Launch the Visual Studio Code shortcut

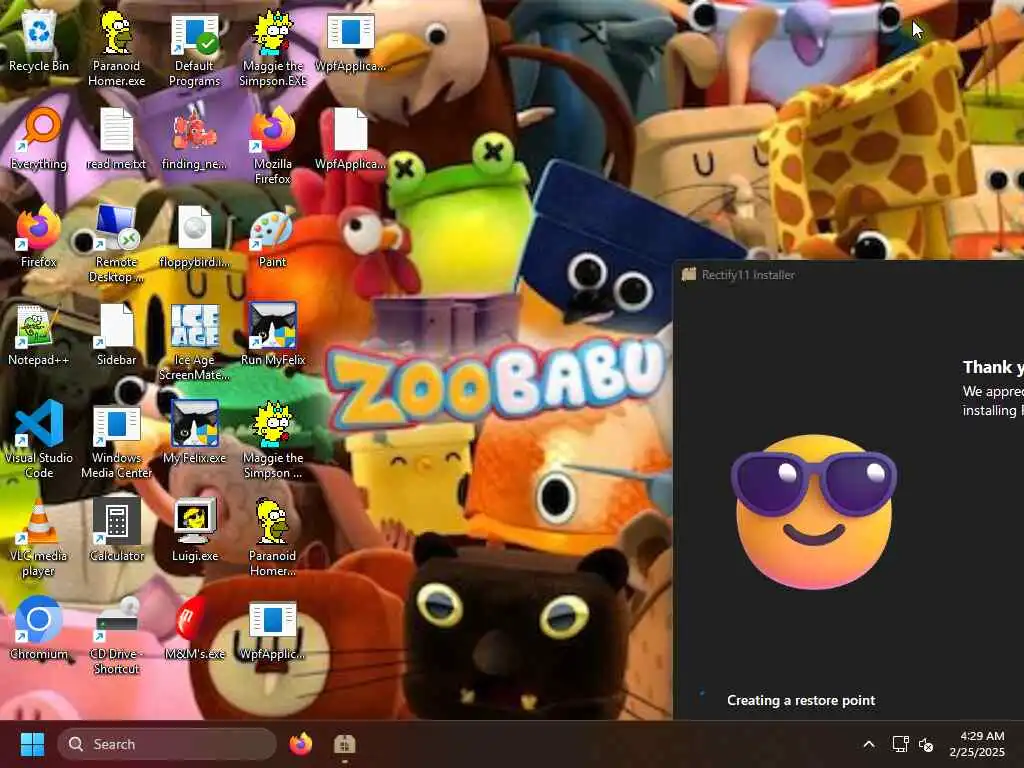(39, 440)
